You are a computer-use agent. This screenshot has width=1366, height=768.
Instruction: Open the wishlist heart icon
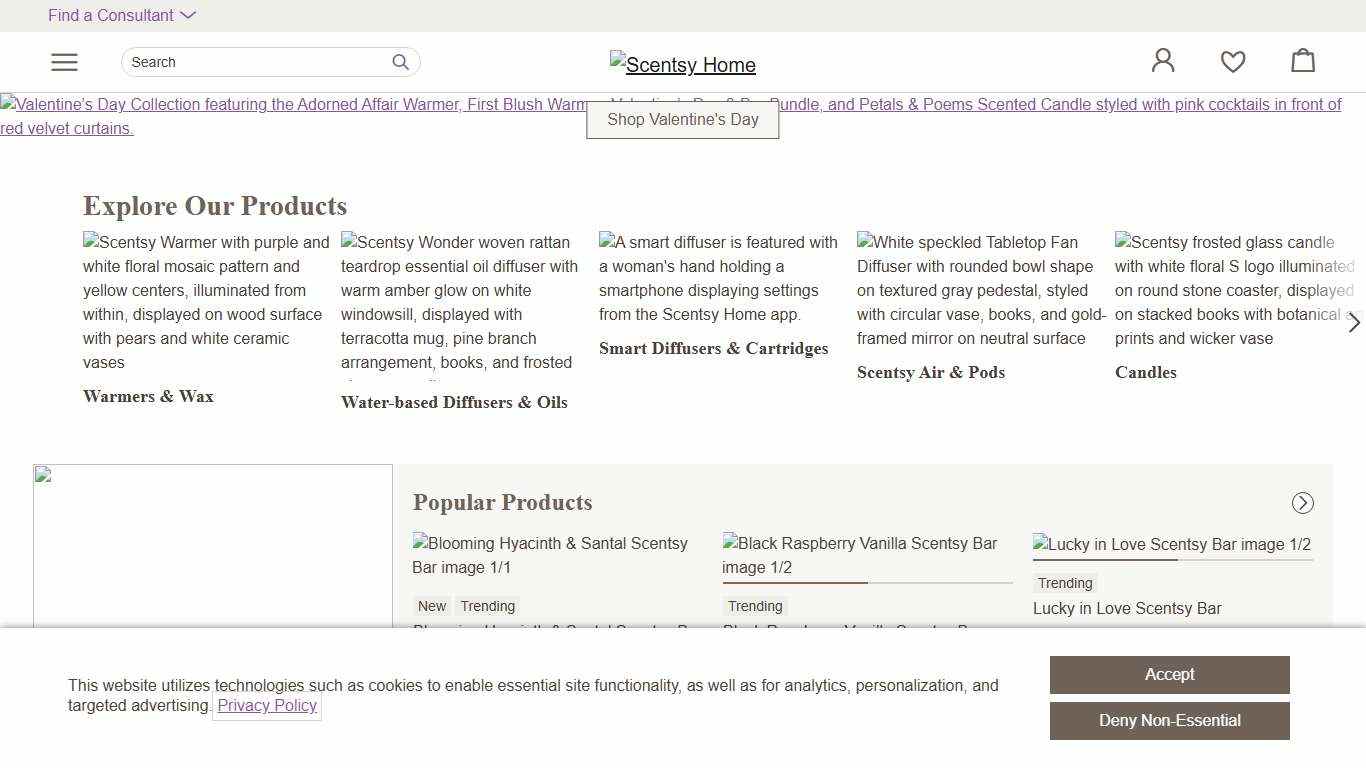pos(1233,61)
